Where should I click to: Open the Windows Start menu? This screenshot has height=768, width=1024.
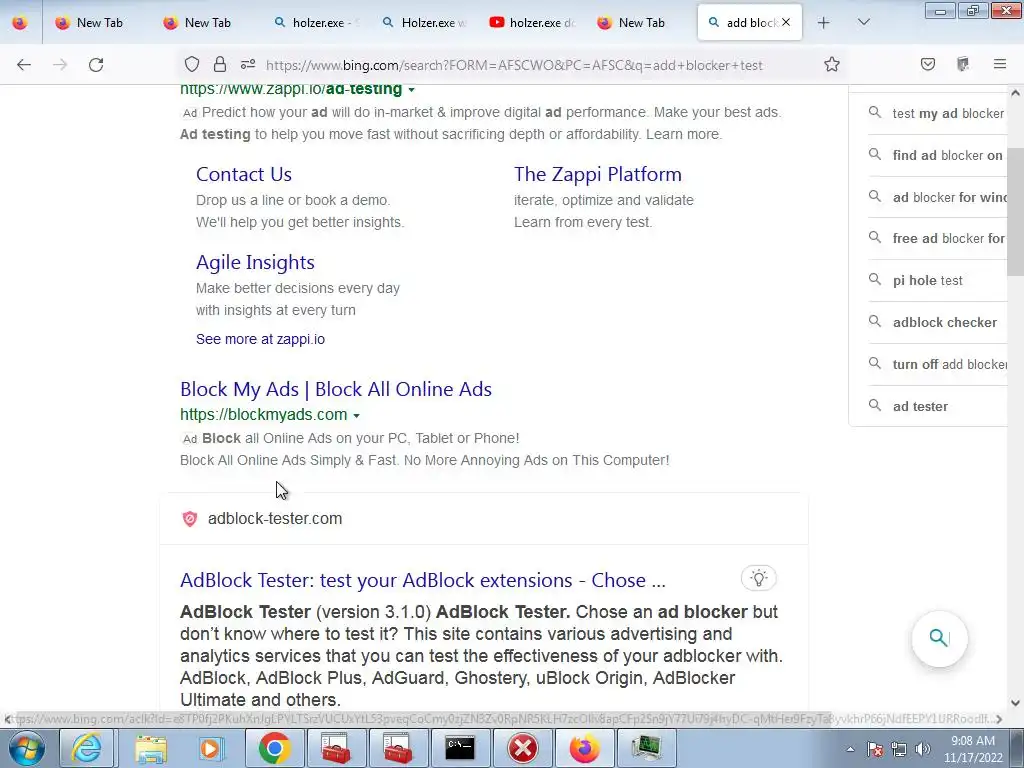(x=26, y=748)
